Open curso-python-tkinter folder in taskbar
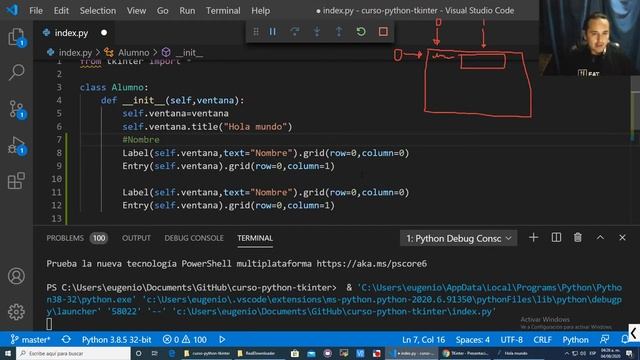 point(207,353)
